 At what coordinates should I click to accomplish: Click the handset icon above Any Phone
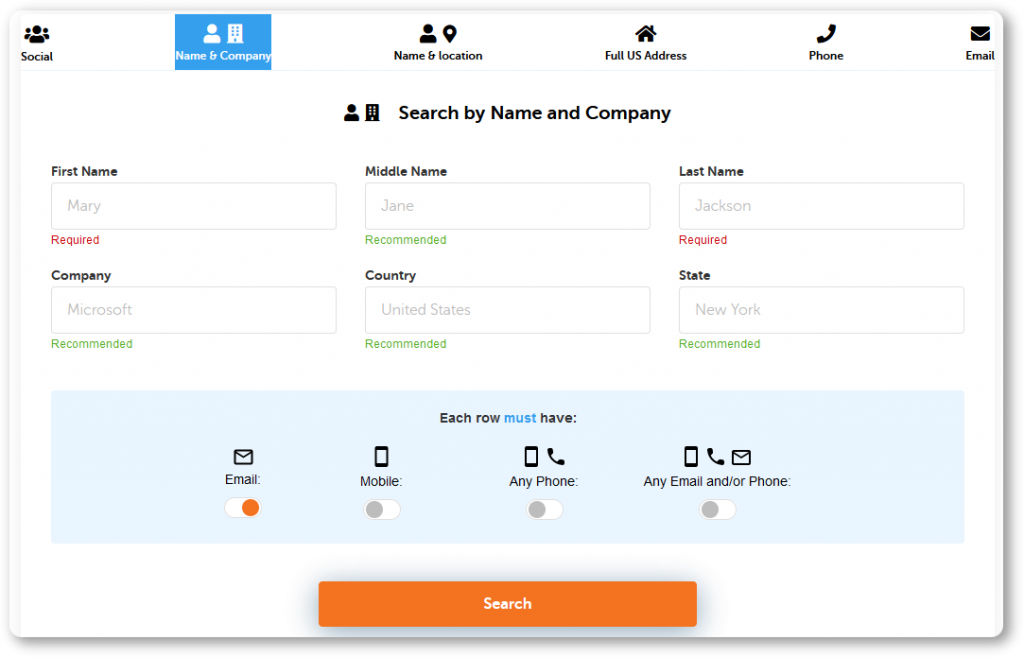(x=556, y=457)
